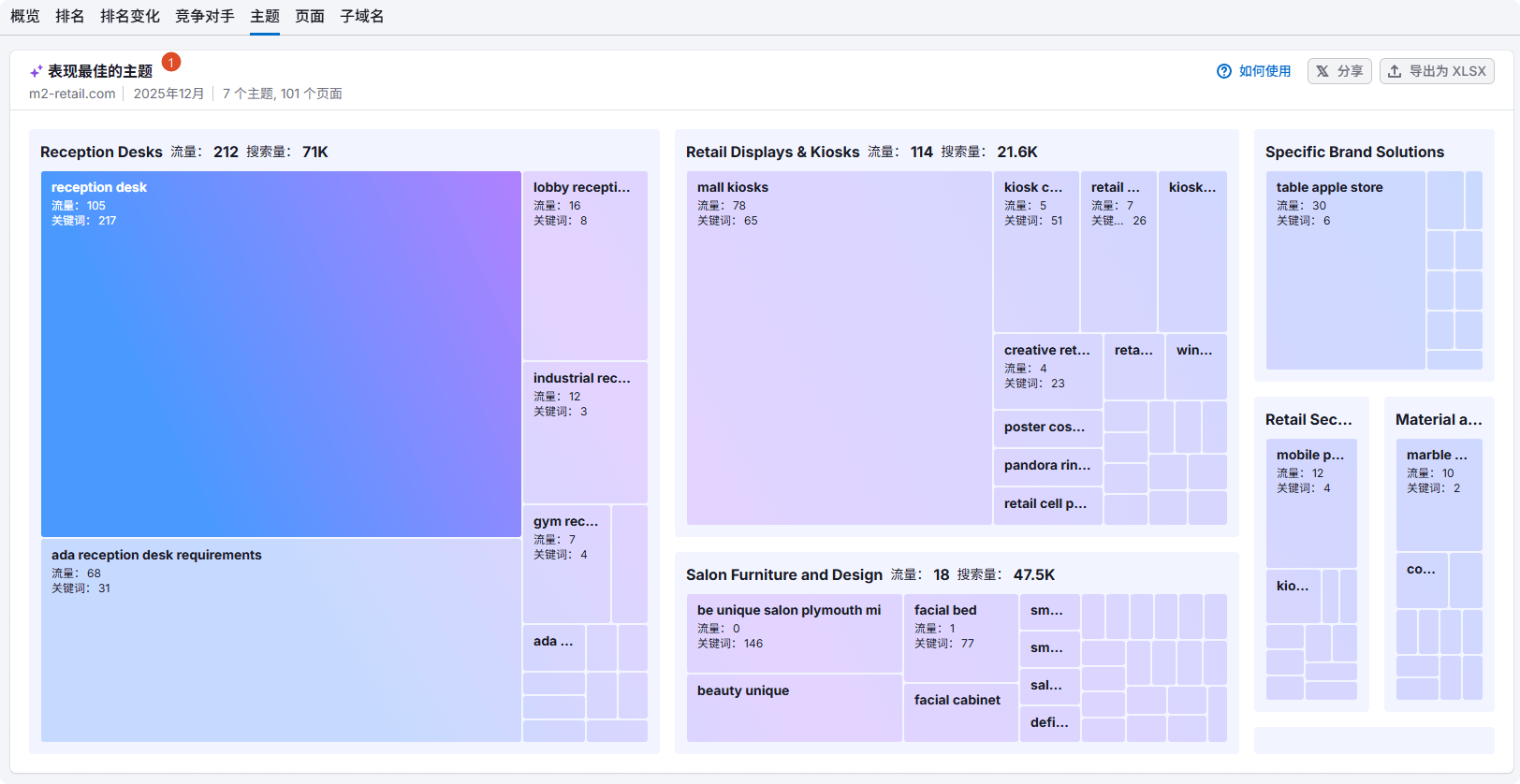Image resolution: width=1520 pixels, height=784 pixels.
Task: Share report using the 分享 button
Action: pos(1339,71)
